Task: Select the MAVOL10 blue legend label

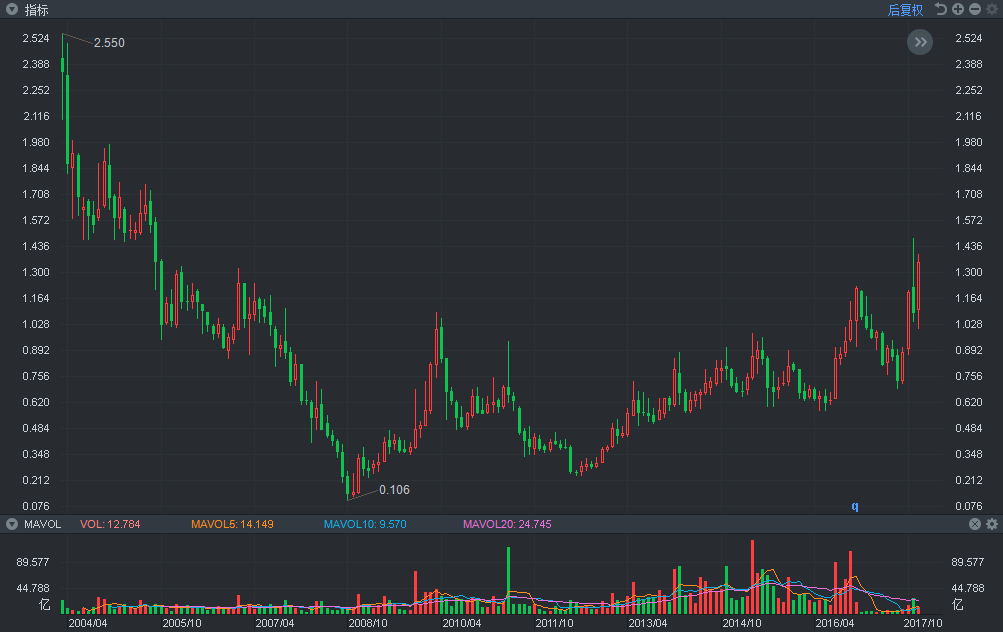Action: (365, 524)
